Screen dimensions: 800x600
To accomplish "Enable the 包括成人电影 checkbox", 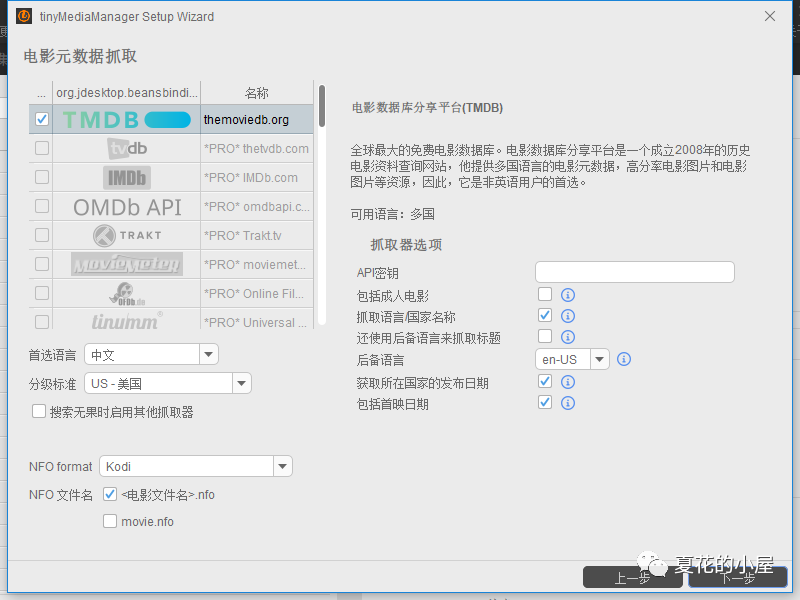I will 545,295.
